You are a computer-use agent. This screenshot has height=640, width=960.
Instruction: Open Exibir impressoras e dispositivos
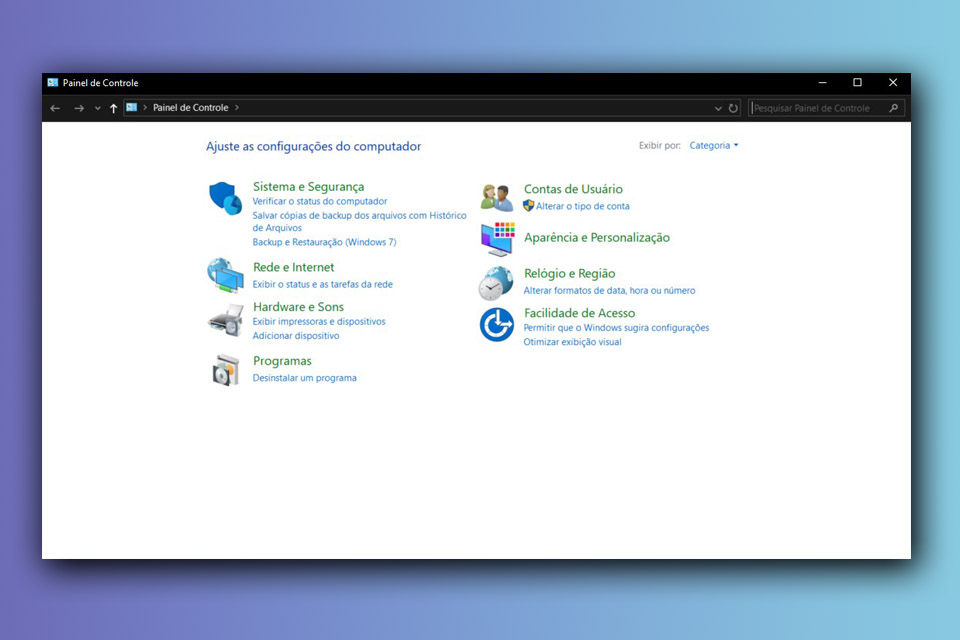coord(319,322)
